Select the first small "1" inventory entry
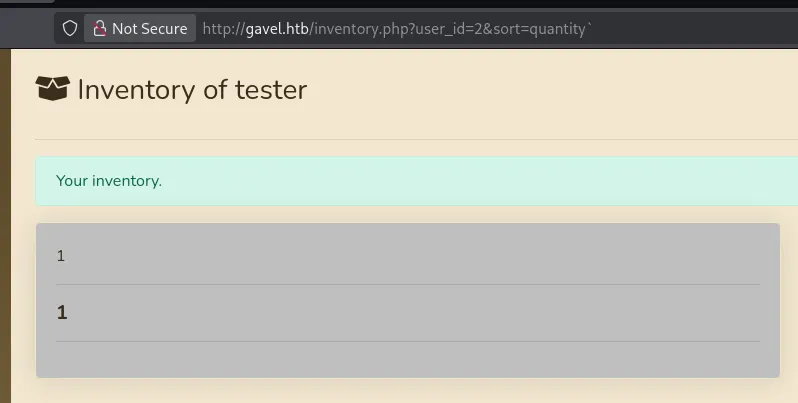The image size is (798, 403). [61, 256]
